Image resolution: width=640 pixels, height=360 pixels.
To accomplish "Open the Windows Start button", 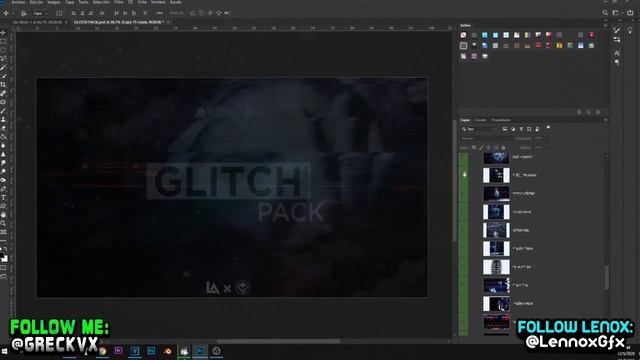I will [x=4, y=351].
